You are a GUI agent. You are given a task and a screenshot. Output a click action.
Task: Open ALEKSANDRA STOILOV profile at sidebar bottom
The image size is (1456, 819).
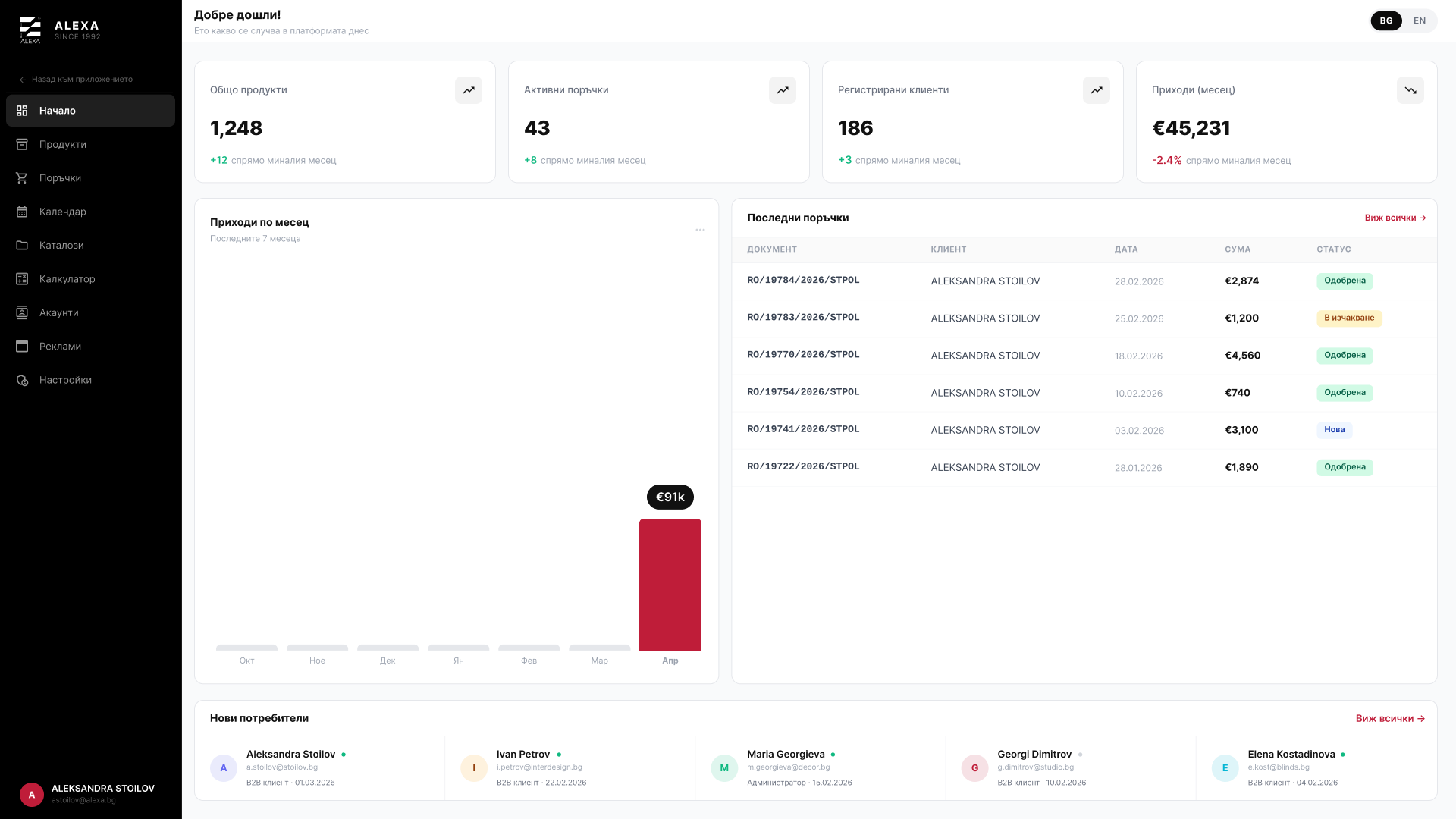click(91, 794)
